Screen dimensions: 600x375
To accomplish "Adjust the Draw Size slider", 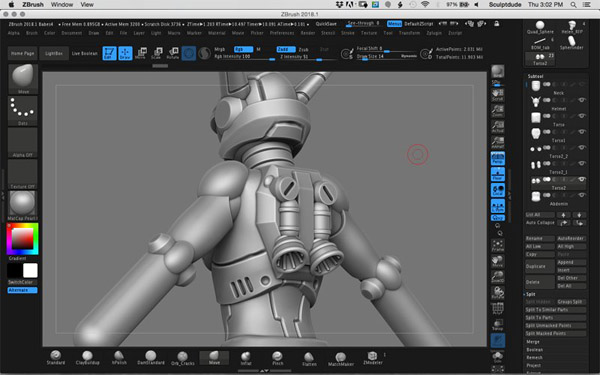I will click(x=387, y=57).
